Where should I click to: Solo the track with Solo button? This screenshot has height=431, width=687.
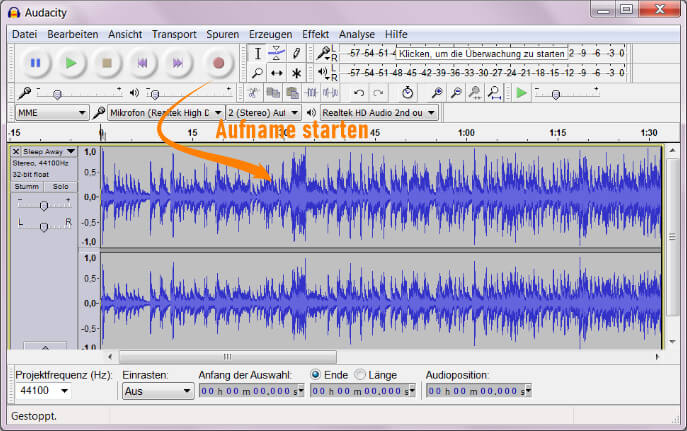click(60, 187)
